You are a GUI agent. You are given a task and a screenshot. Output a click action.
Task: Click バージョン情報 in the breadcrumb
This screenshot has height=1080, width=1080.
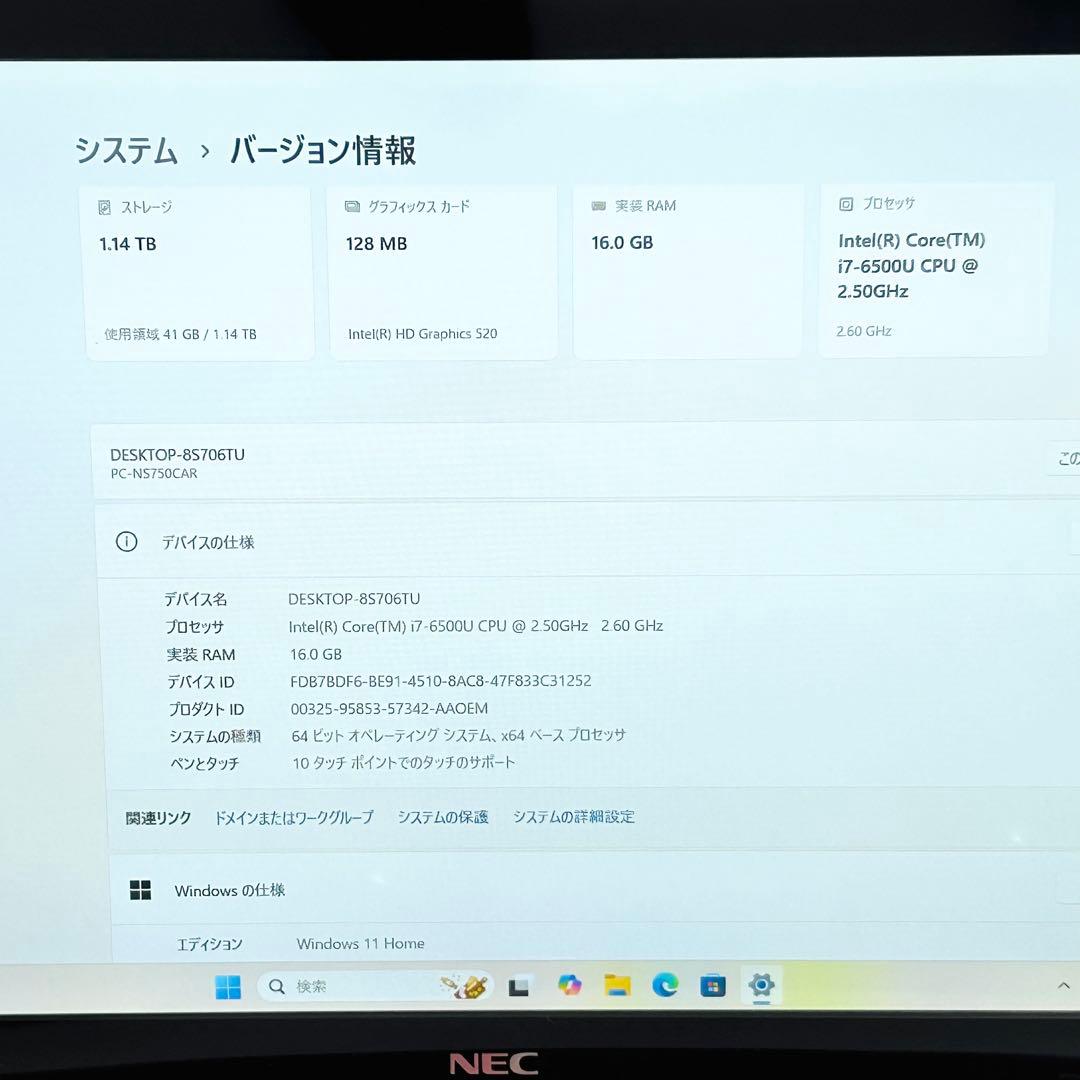[321, 150]
